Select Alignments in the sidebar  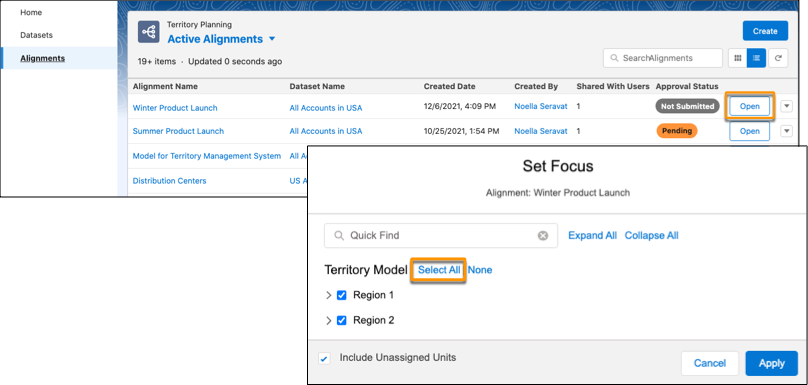(x=43, y=58)
